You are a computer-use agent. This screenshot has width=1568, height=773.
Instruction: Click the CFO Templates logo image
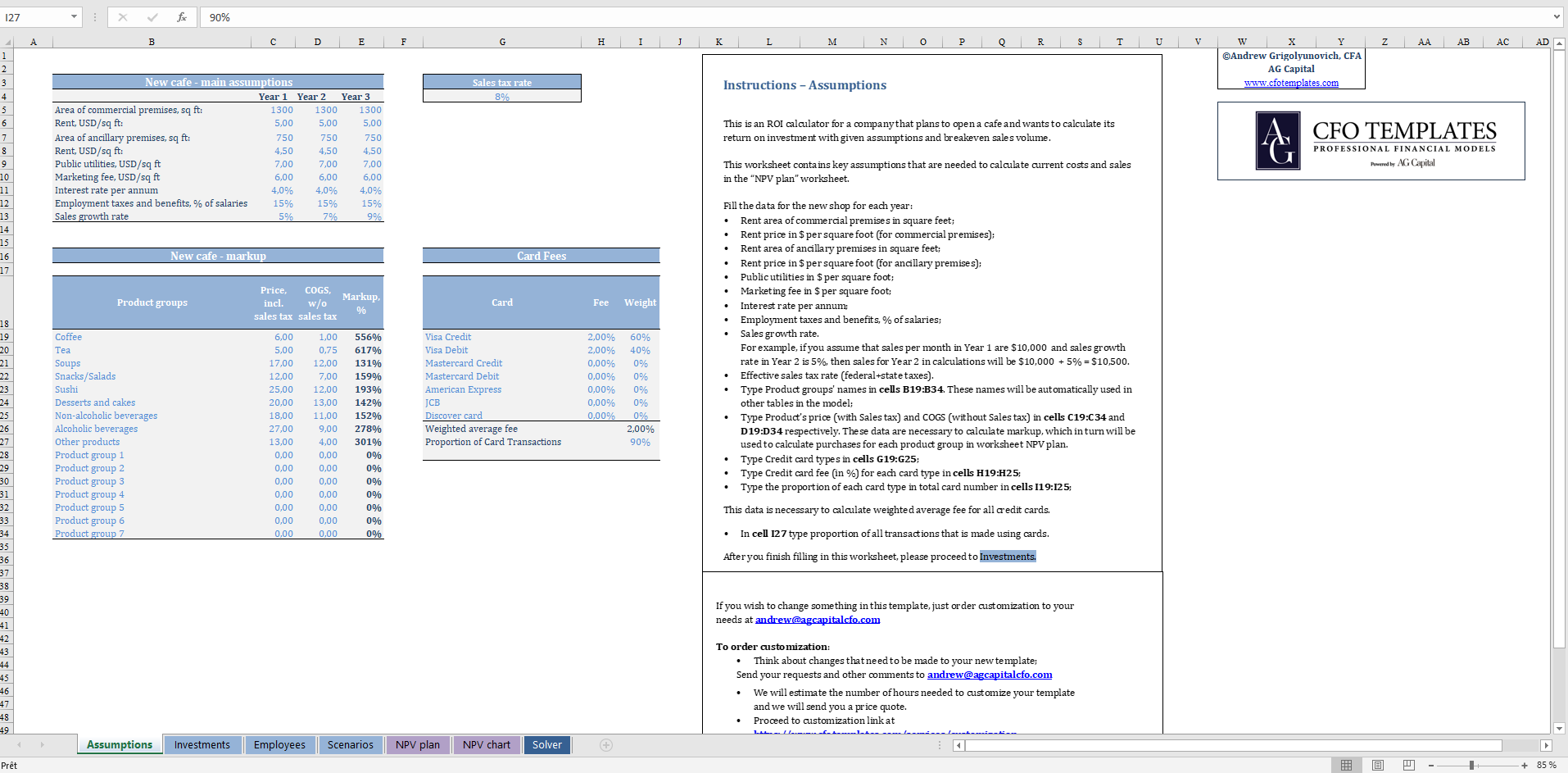[x=1371, y=141]
